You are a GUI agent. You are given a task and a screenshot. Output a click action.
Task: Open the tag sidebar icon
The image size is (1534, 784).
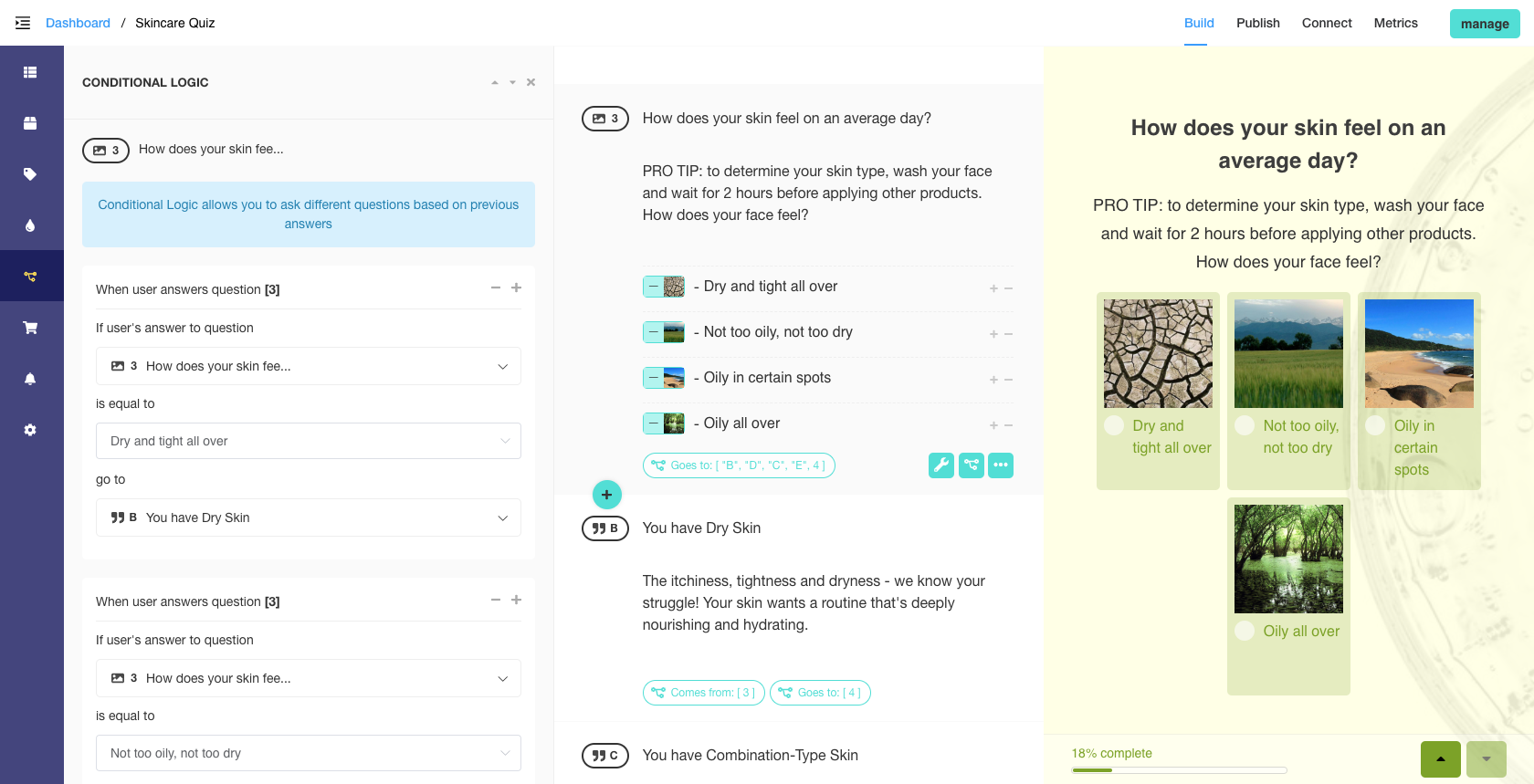click(x=30, y=174)
